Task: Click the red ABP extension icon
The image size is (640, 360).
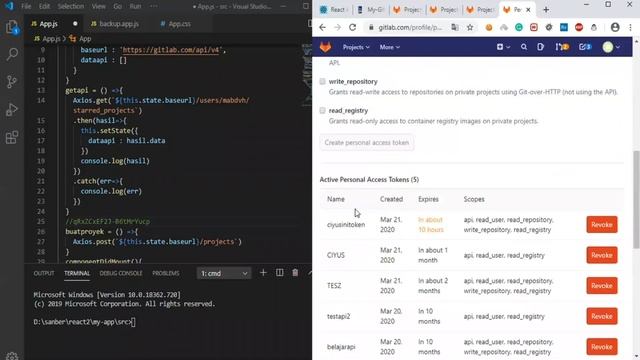Action: (x=579, y=27)
